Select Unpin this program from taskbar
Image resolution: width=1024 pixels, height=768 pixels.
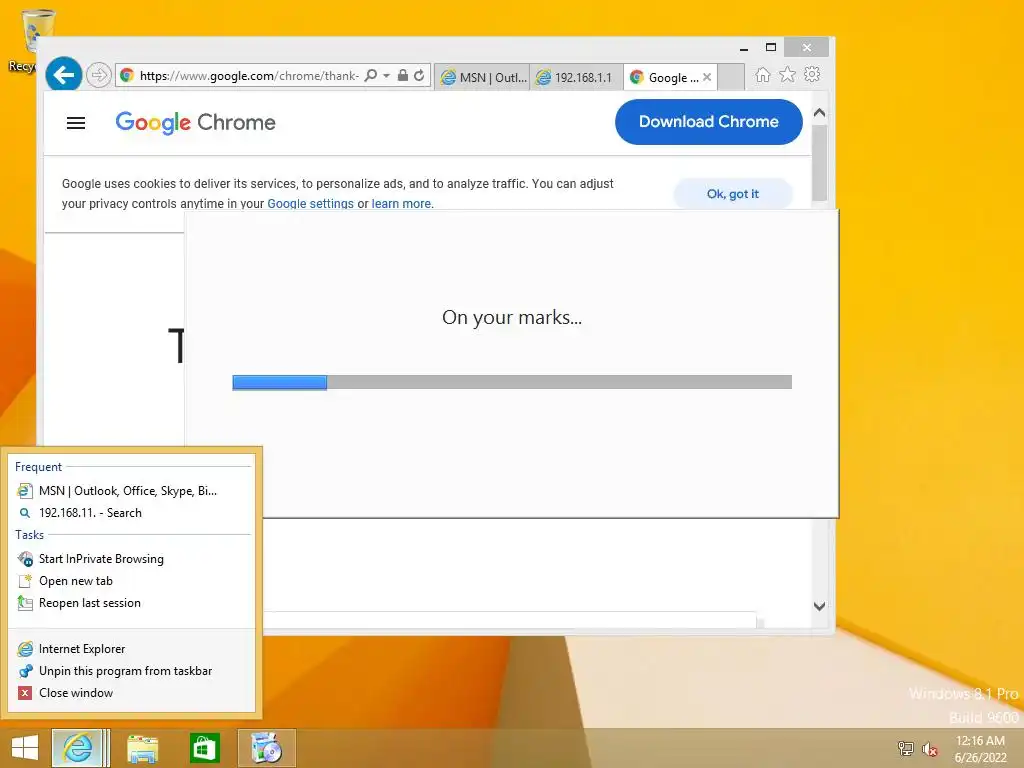[131, 671]
